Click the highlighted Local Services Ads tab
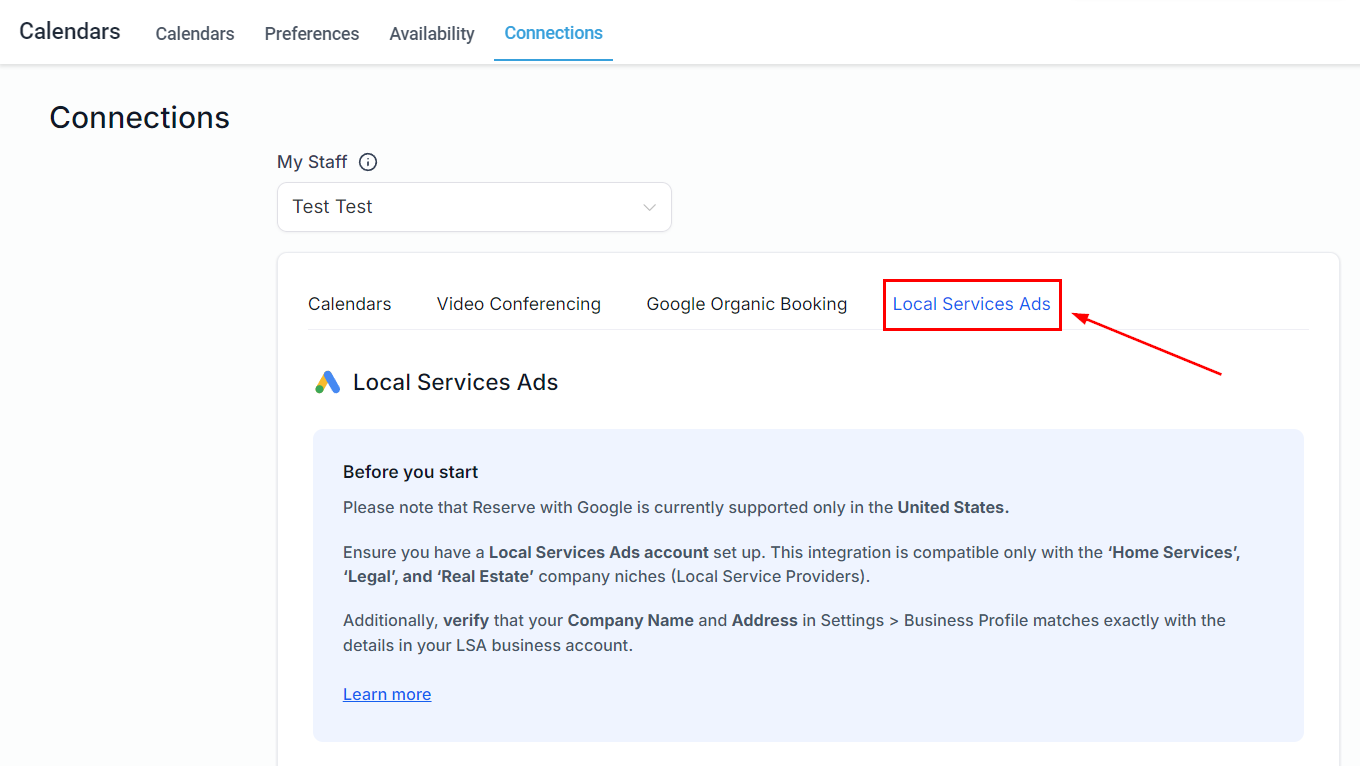Image resolution: width=1360 pixels, height=766 pixels. [x=971, y=304]
